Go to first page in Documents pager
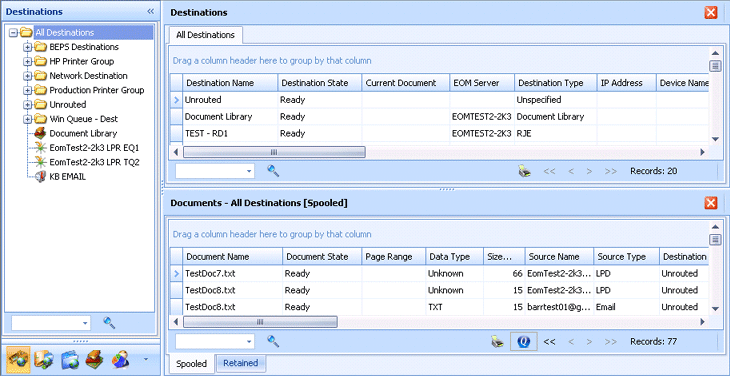Viewport: 730px width, 376px height. (x=549, y=342)
